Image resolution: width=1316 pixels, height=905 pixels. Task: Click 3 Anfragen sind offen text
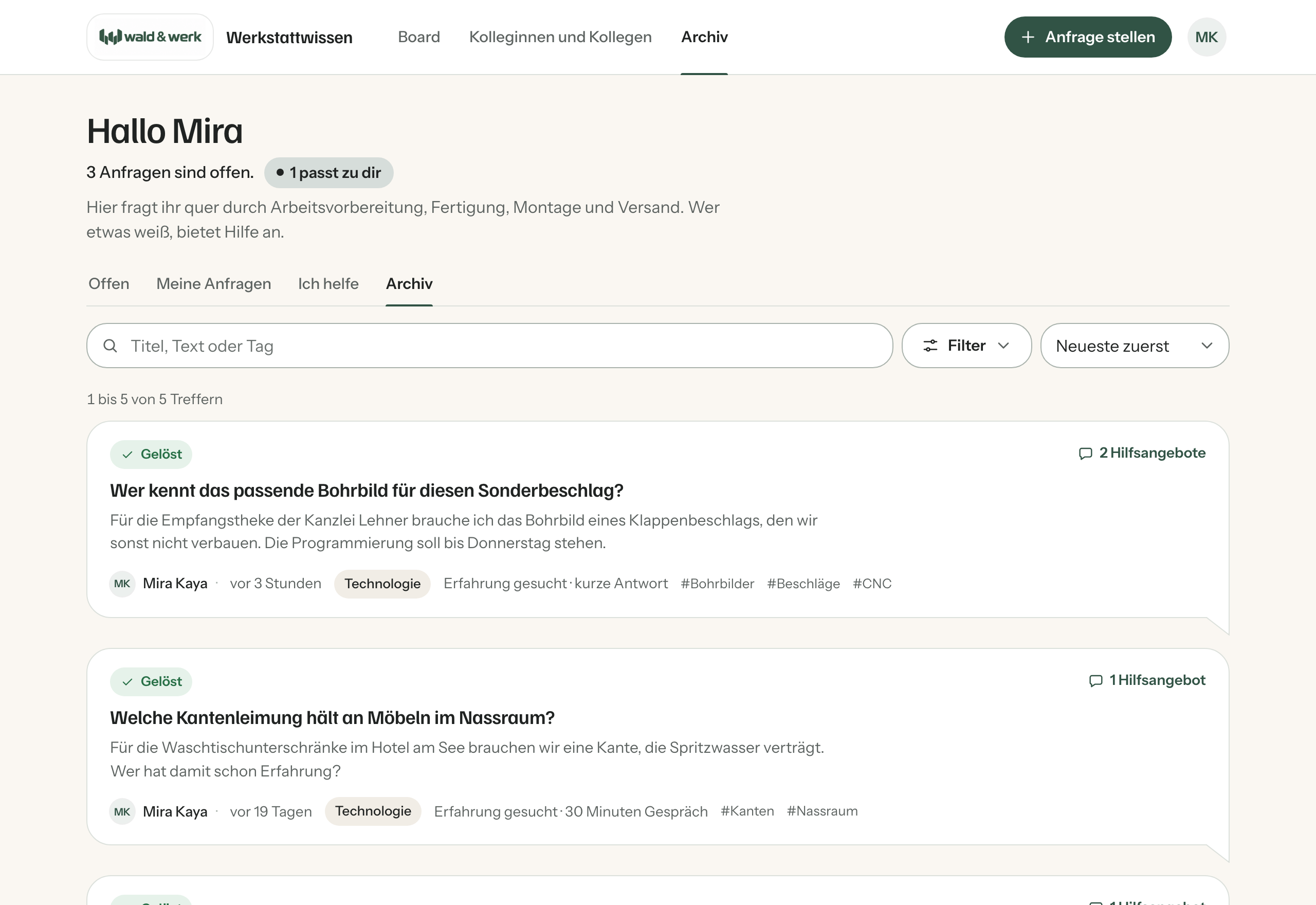tap(170, 172)
